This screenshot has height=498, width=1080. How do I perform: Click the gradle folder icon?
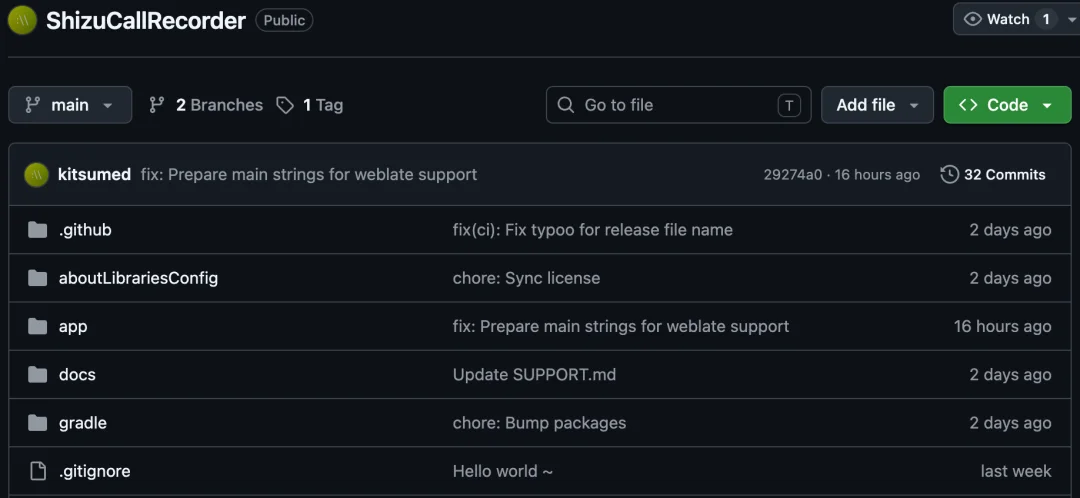tap(37, 422)
